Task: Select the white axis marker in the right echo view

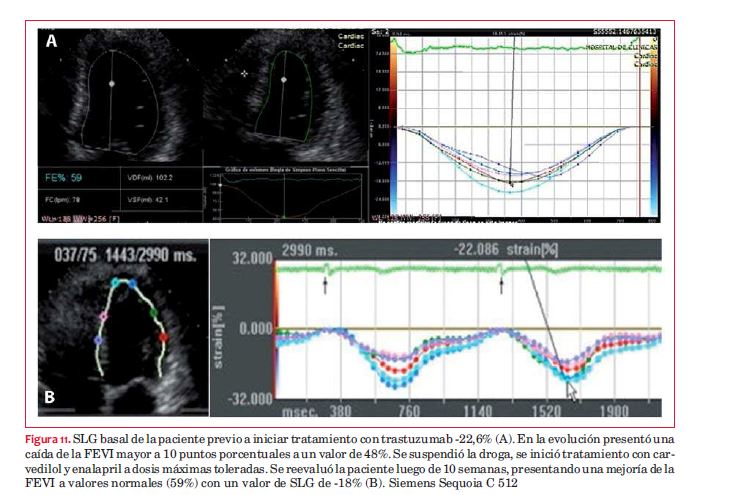Action: click(x=284, y=78)
